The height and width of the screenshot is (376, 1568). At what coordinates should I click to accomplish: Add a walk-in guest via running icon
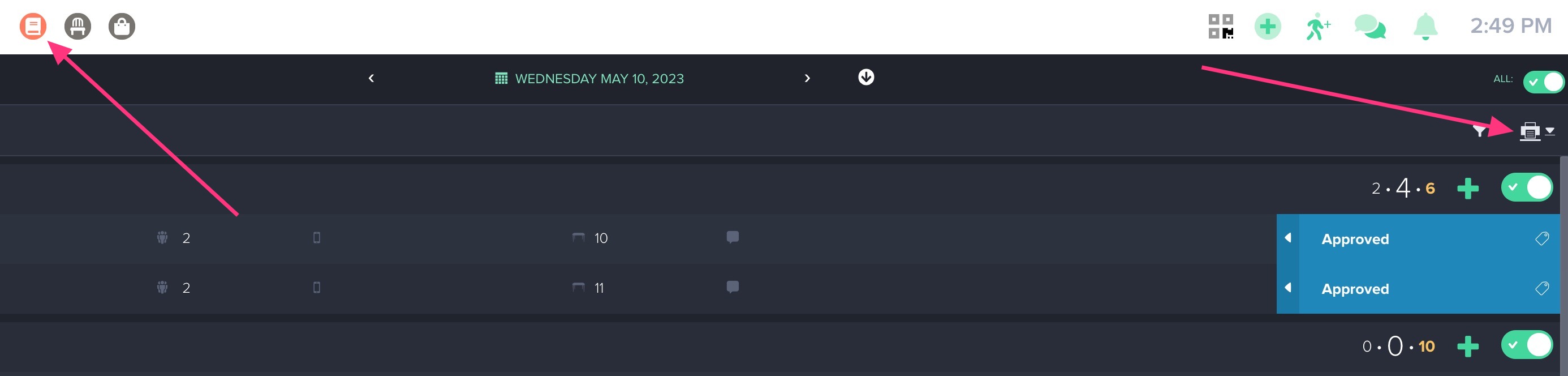(1317, 26)
